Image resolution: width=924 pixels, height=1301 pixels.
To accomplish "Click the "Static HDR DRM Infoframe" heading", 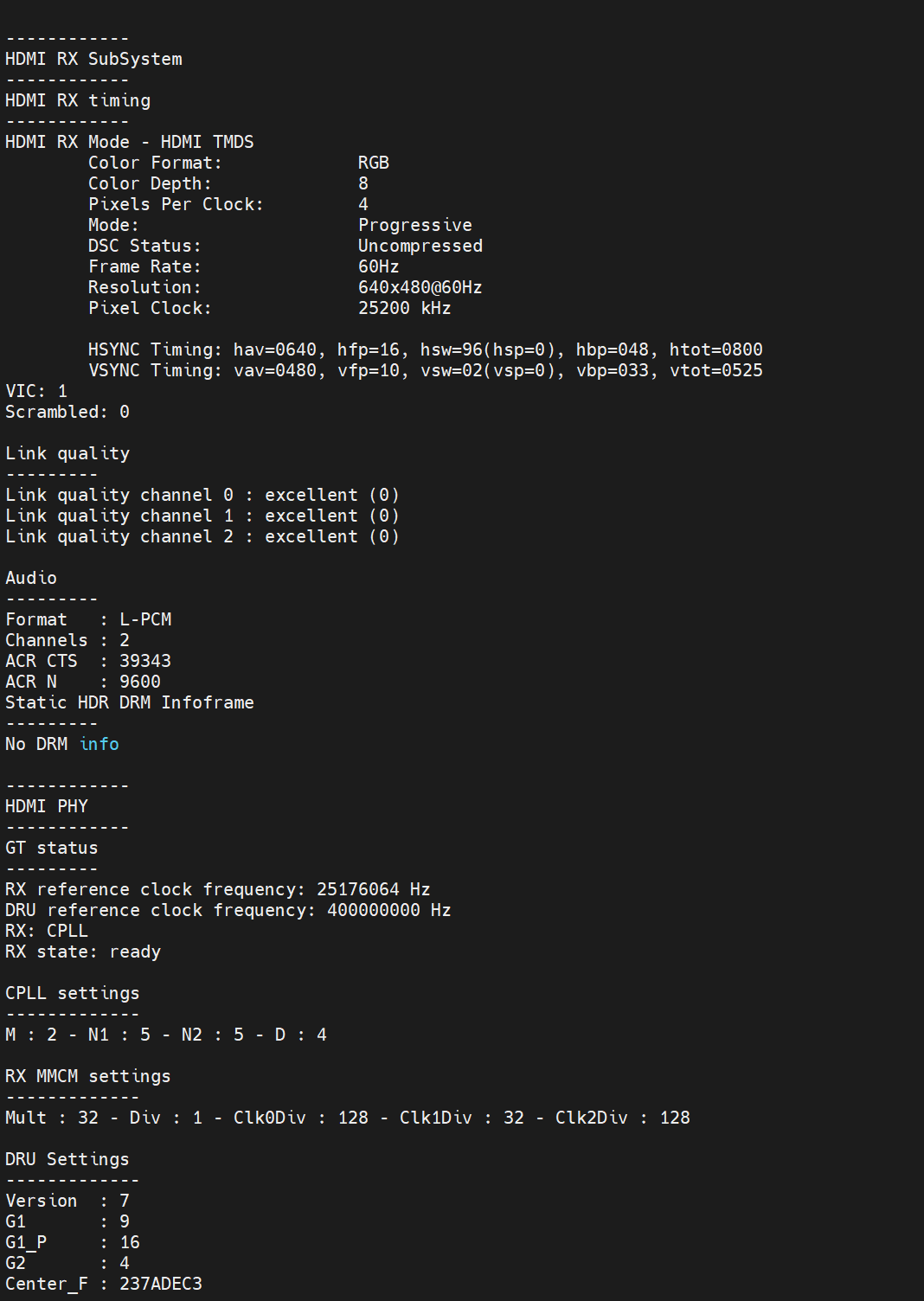I will pyautogui.click(x=130, y=702).
